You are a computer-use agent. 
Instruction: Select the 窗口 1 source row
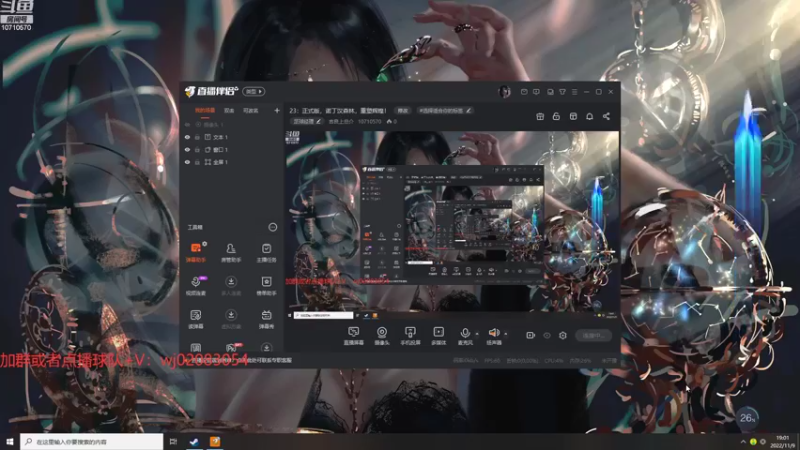point(232,150)
